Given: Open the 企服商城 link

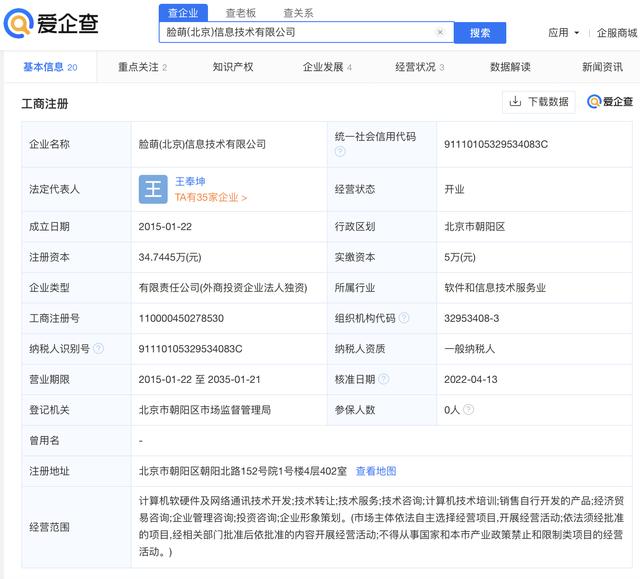Looking at the screenshot, I should [617, 33].
